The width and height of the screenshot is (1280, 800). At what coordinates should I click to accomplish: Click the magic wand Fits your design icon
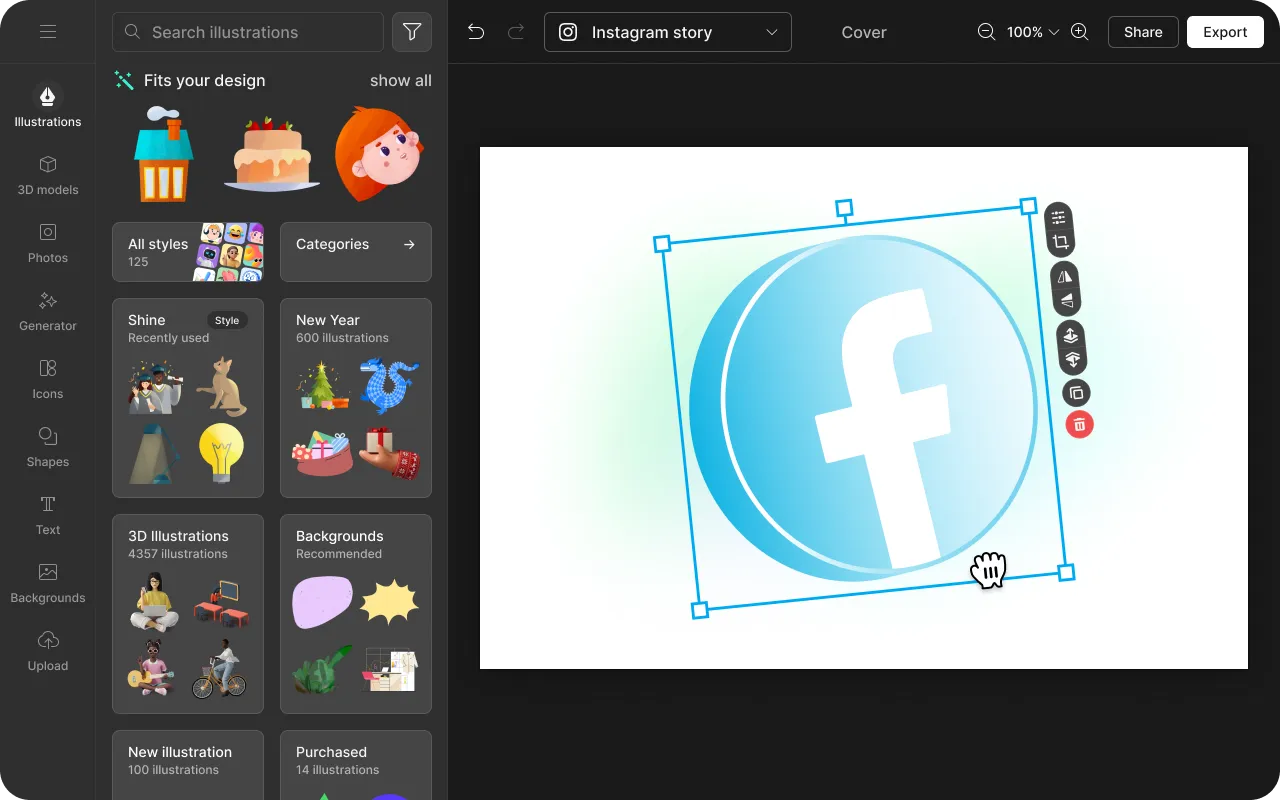pos(124,80)
